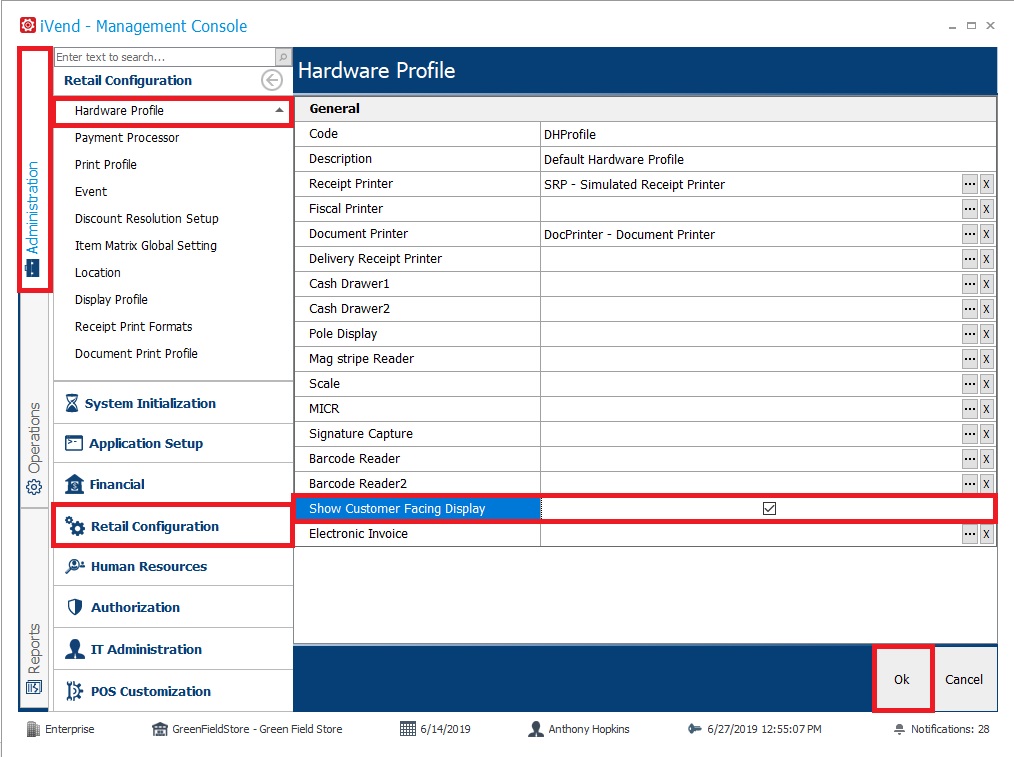Clear the Fiscal Printer field with X
The height and width of the screenshot is (757, 1014).
click(x=986, y=209)
